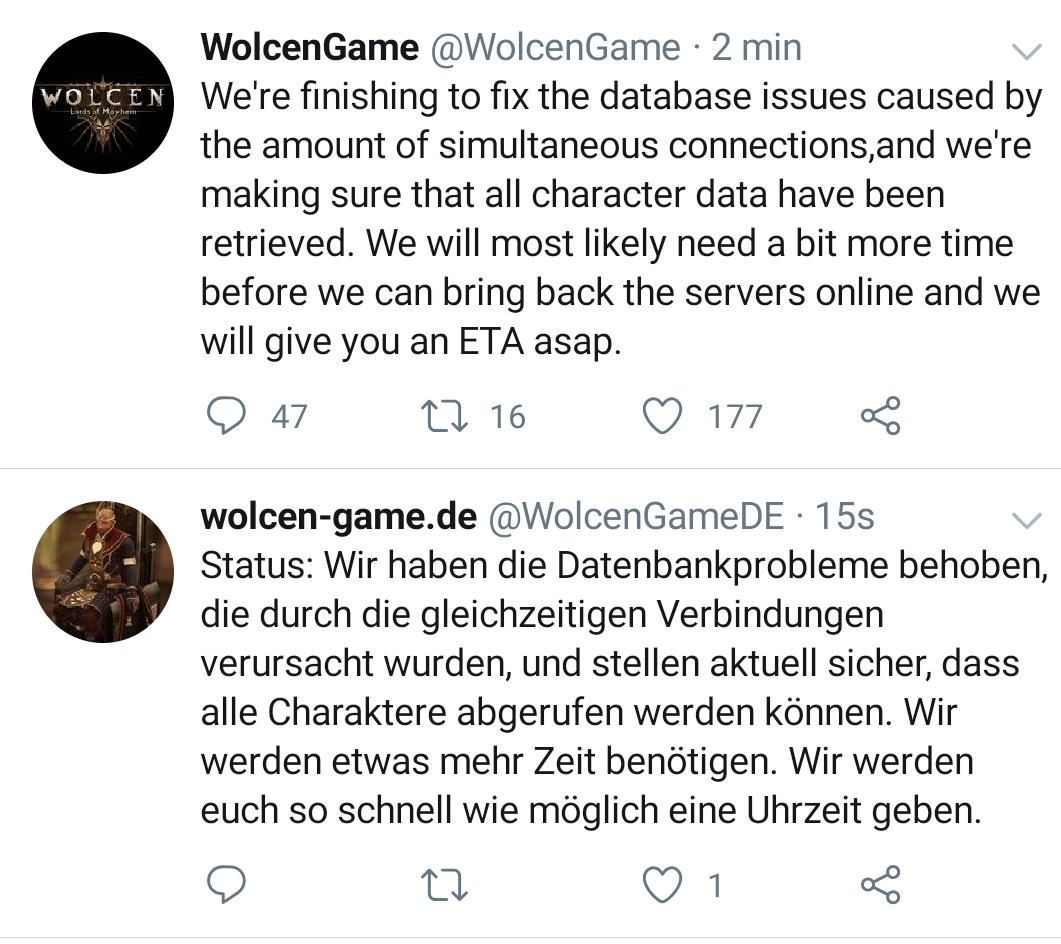The image size is (1061, 944).
Task: Expand the wolcen-game.de tweet options menu
Action: point(1027,520)
